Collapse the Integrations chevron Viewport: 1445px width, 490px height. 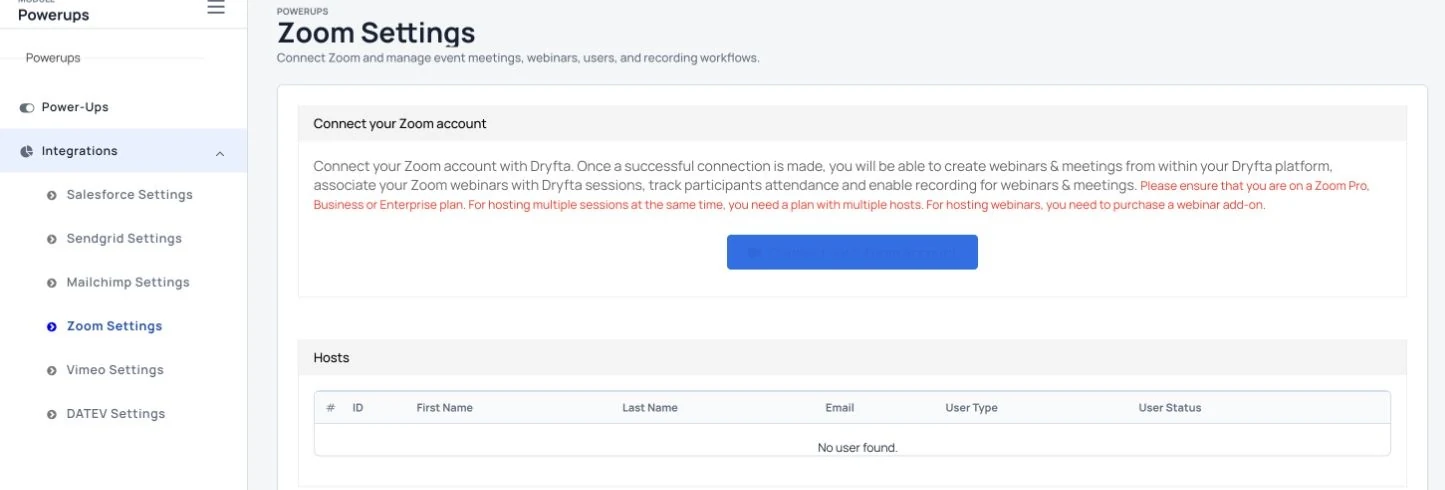click(220, 153)
